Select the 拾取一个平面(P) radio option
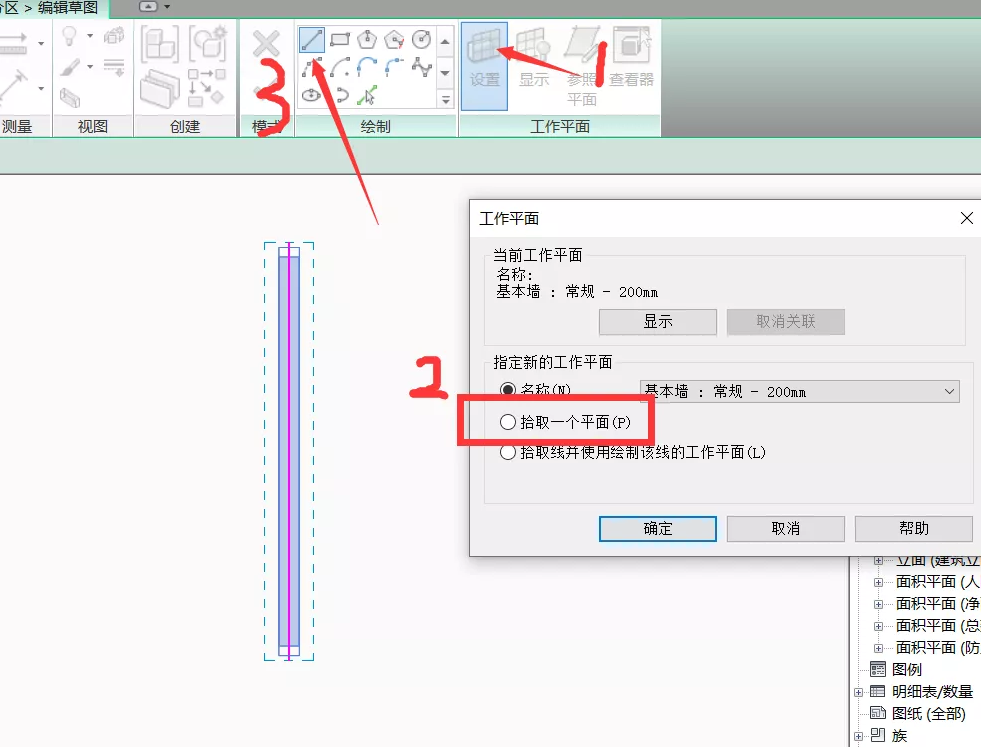 pos(508,423)
